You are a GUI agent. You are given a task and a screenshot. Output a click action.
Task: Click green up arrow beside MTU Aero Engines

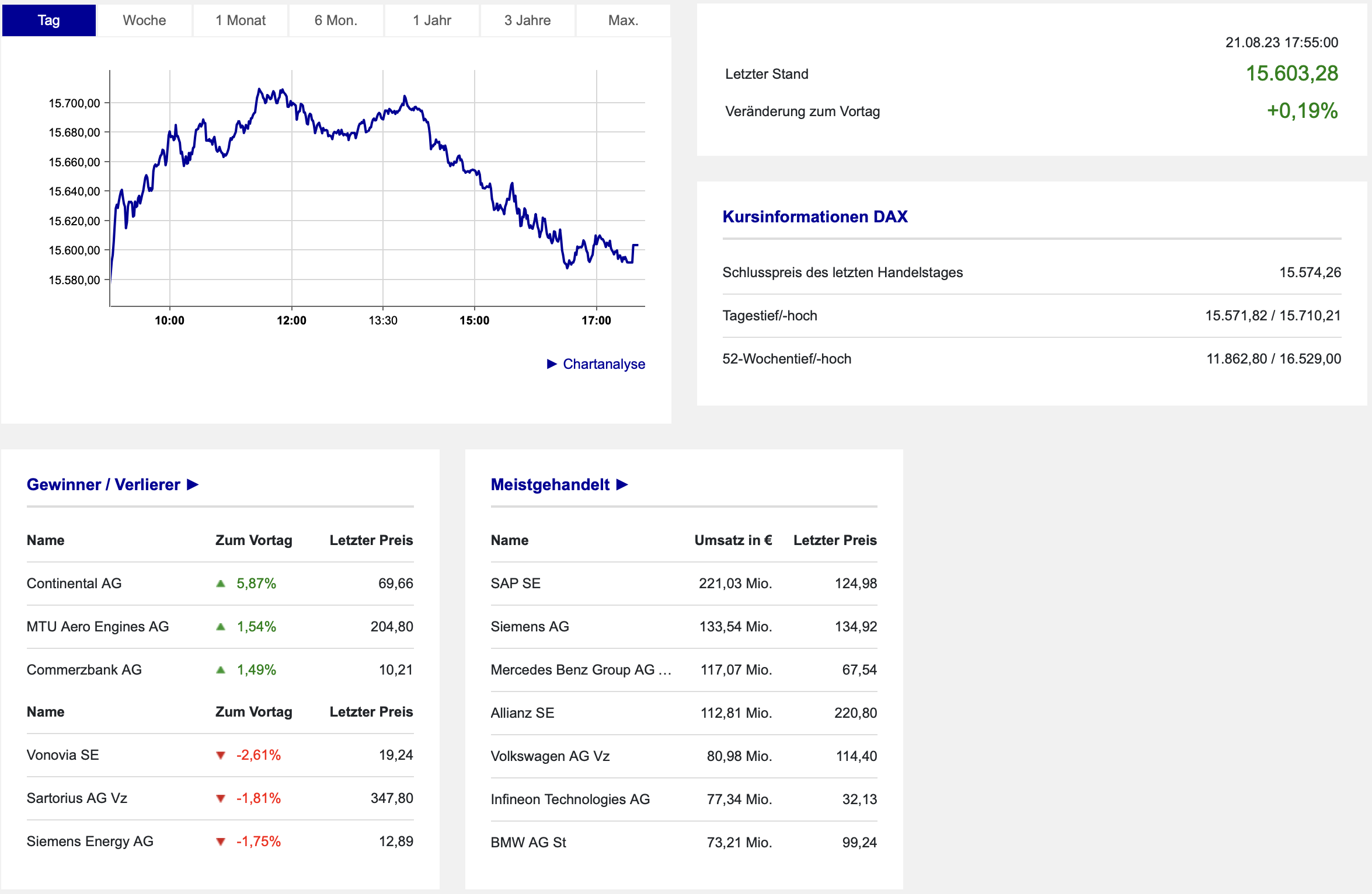[x=221, y=627]
